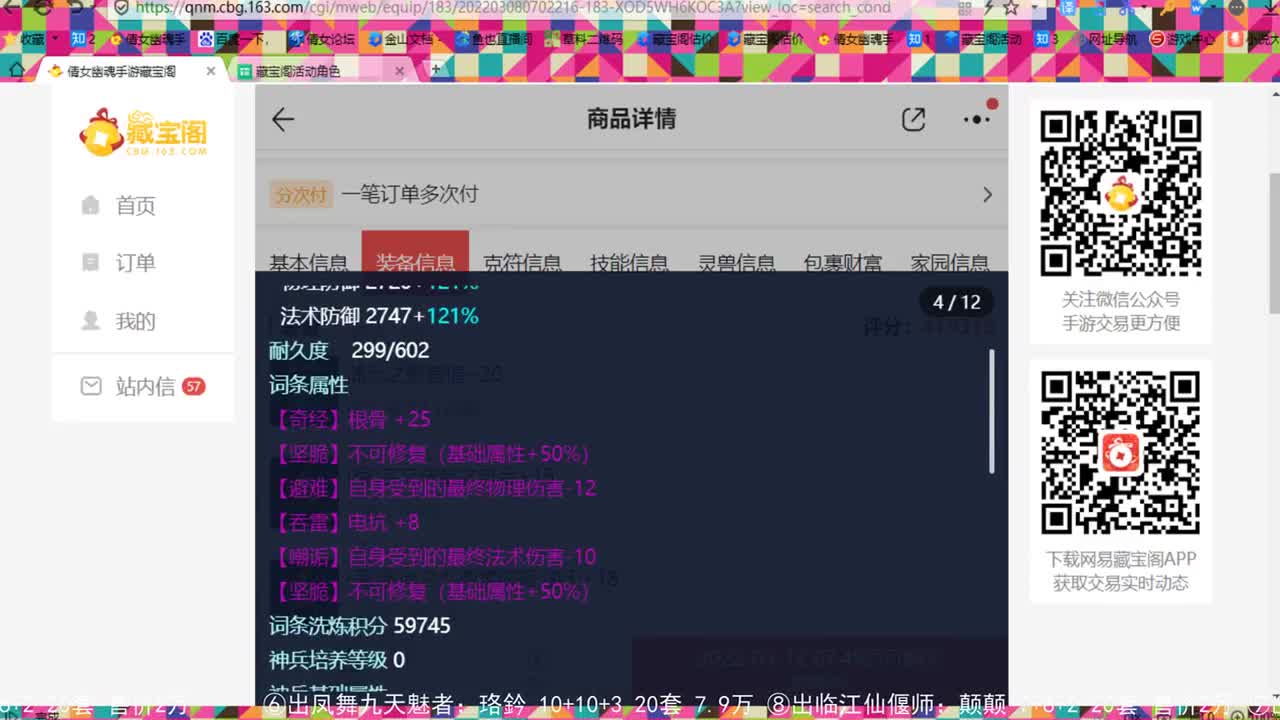The width and height of the screenshot is (1280, 720).
Task: Click 下载网易藏宝阁APP caption
Action: [x=1120, y=559]
